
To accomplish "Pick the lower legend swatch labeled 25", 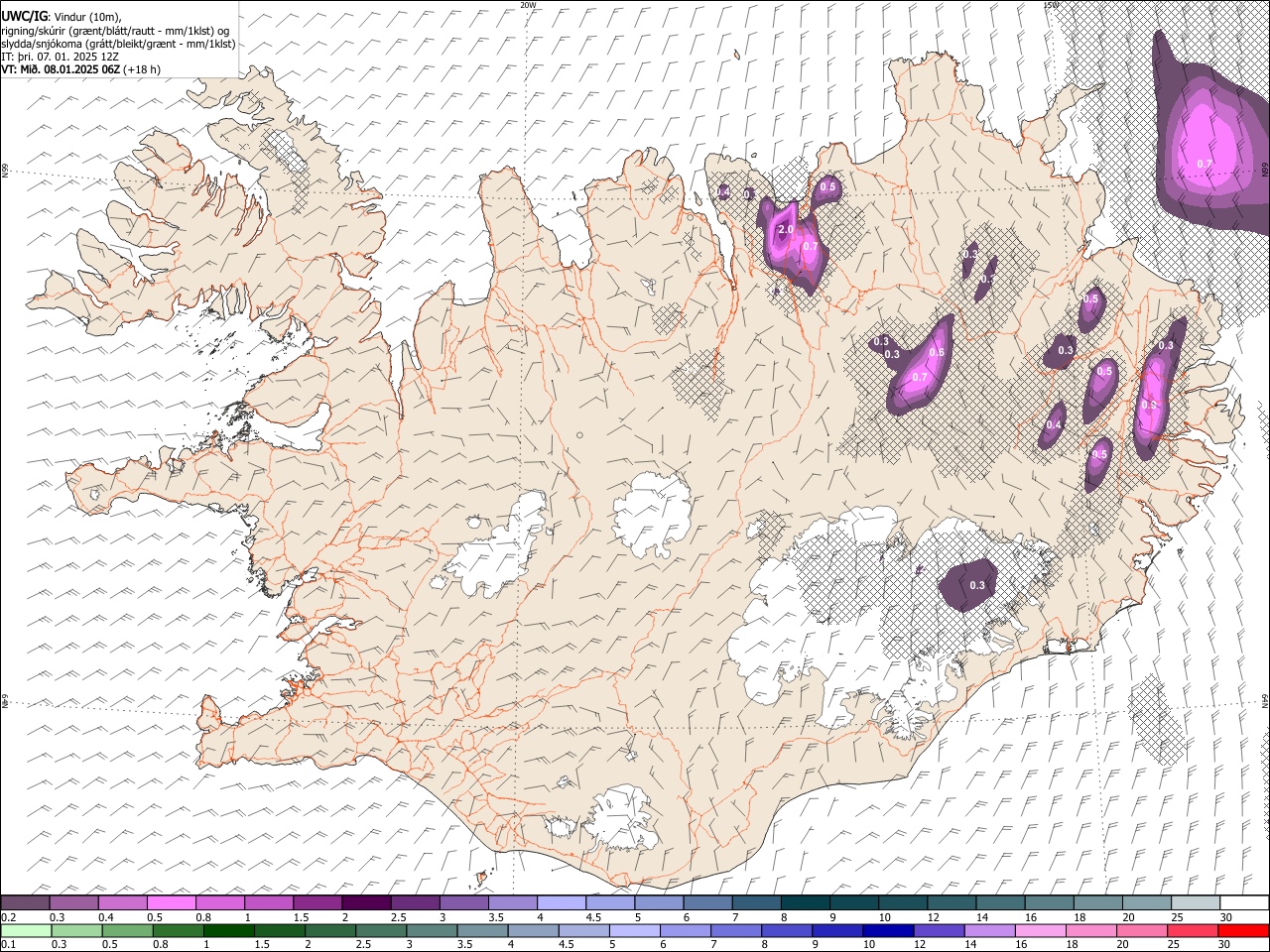I will (1194, 930).
